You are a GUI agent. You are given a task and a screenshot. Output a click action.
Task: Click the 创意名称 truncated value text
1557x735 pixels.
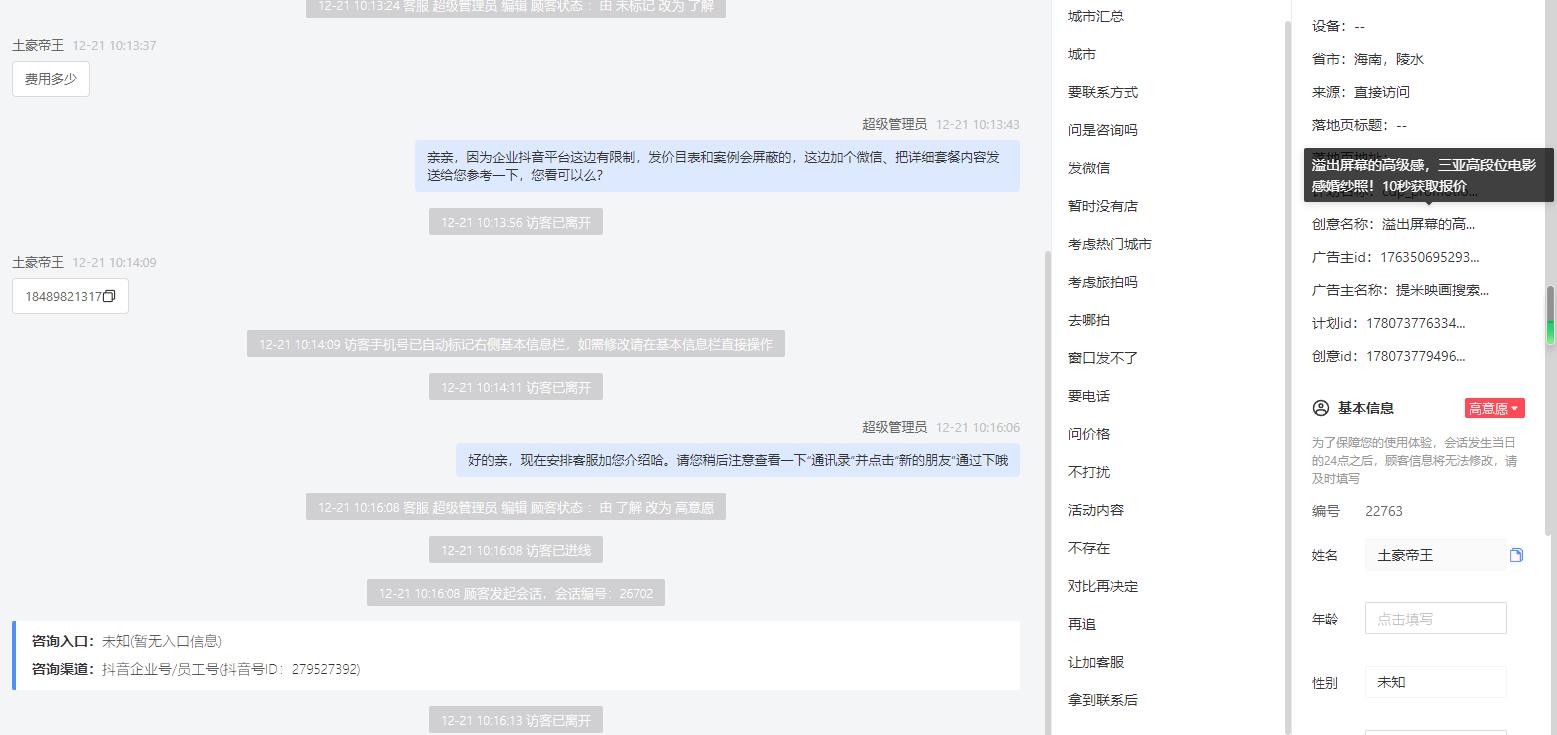point(1428,224)
